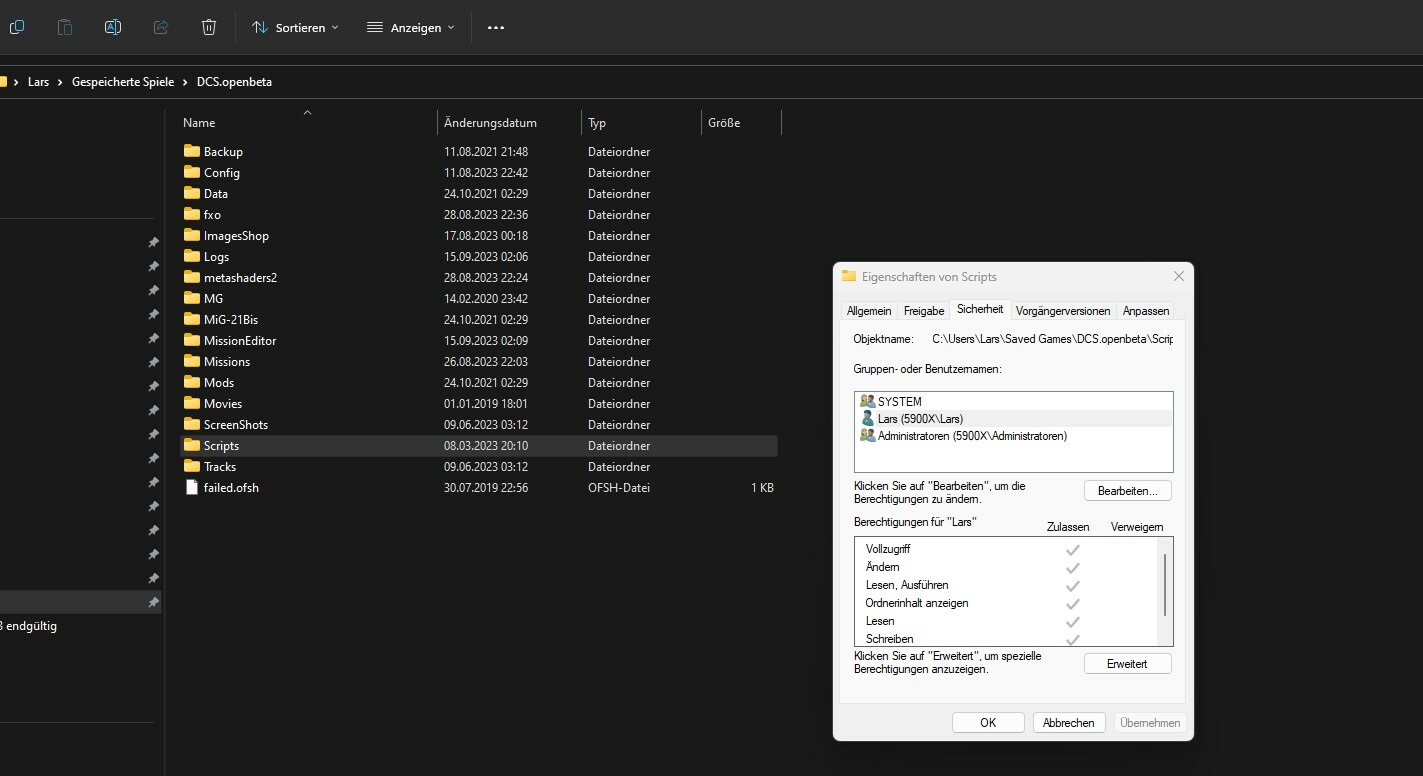The image size is (1423, 776).
Task: Click the failed.ofsh file icon
Action: coord(193,487)
